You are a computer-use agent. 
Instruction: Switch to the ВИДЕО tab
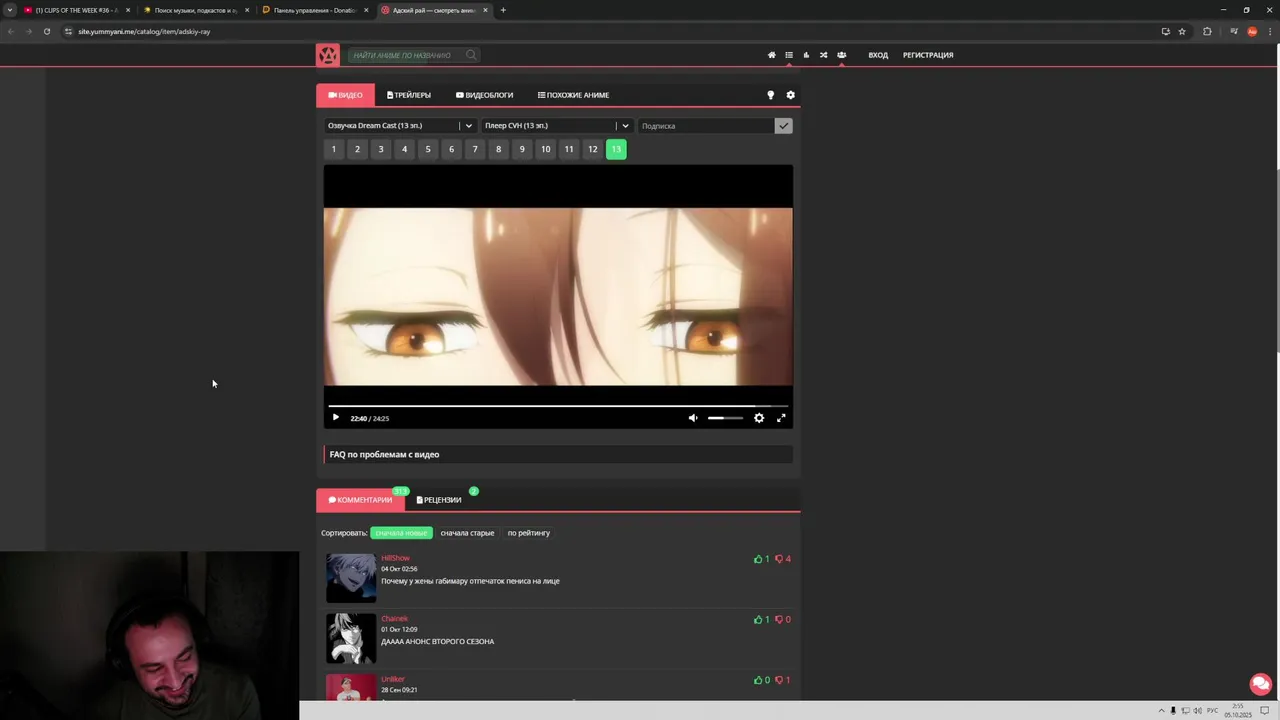coord(345,95)
